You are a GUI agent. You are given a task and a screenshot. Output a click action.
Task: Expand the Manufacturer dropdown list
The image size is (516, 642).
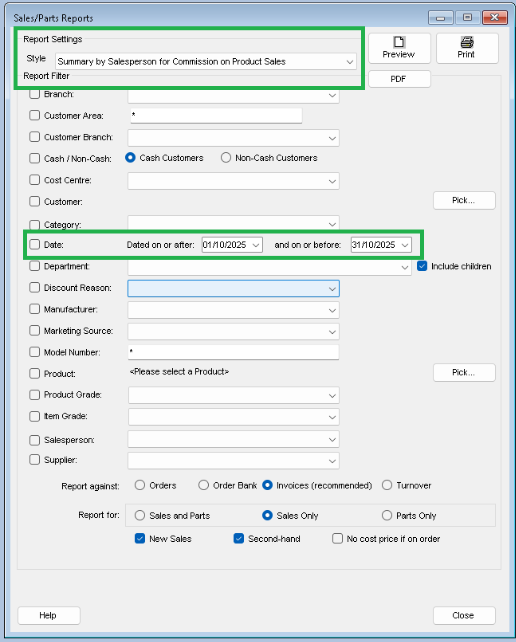[x=233, y=310]
